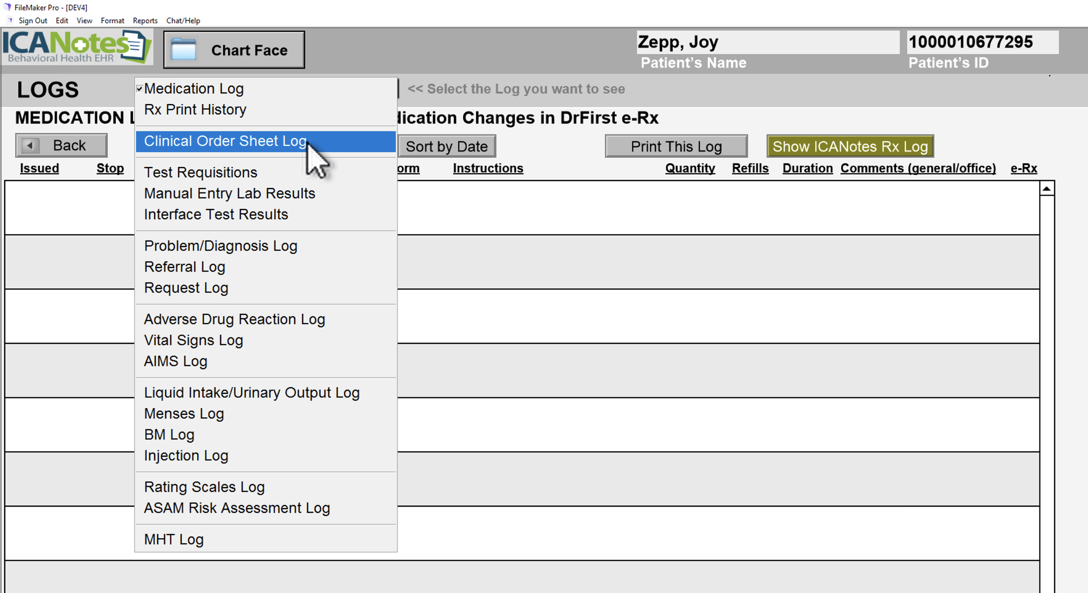The image size is (1088, 593).
Task: Select Clinical Order Sheet Log from menu
Action: pos(225,141)
